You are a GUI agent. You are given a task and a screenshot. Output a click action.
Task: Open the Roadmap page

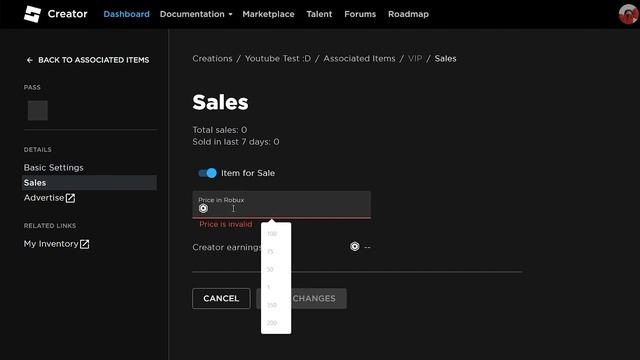(408, 14)
